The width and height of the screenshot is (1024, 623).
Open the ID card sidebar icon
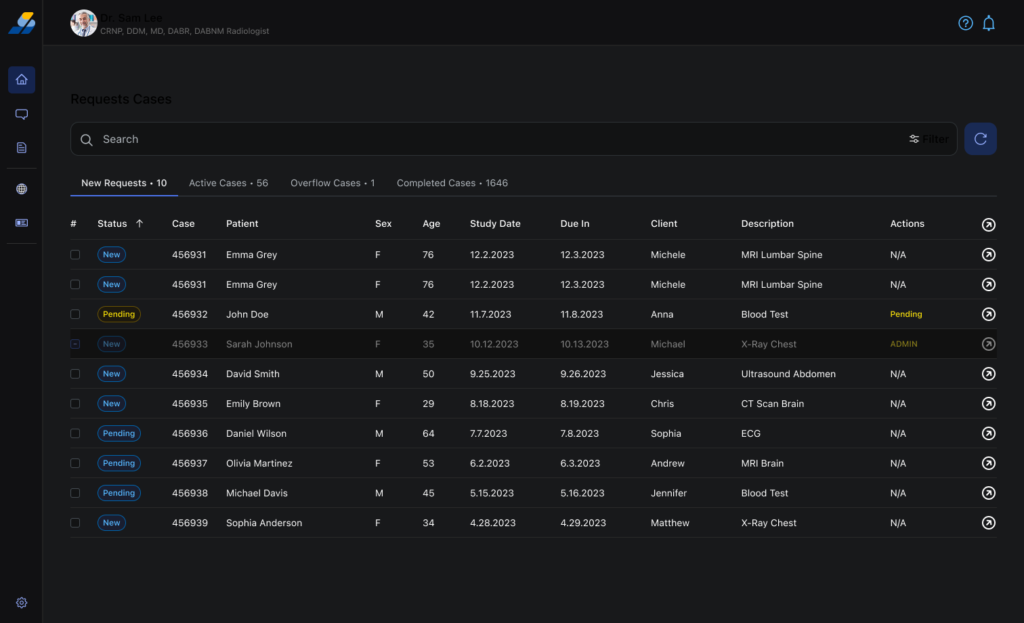(x=21, y=223)
